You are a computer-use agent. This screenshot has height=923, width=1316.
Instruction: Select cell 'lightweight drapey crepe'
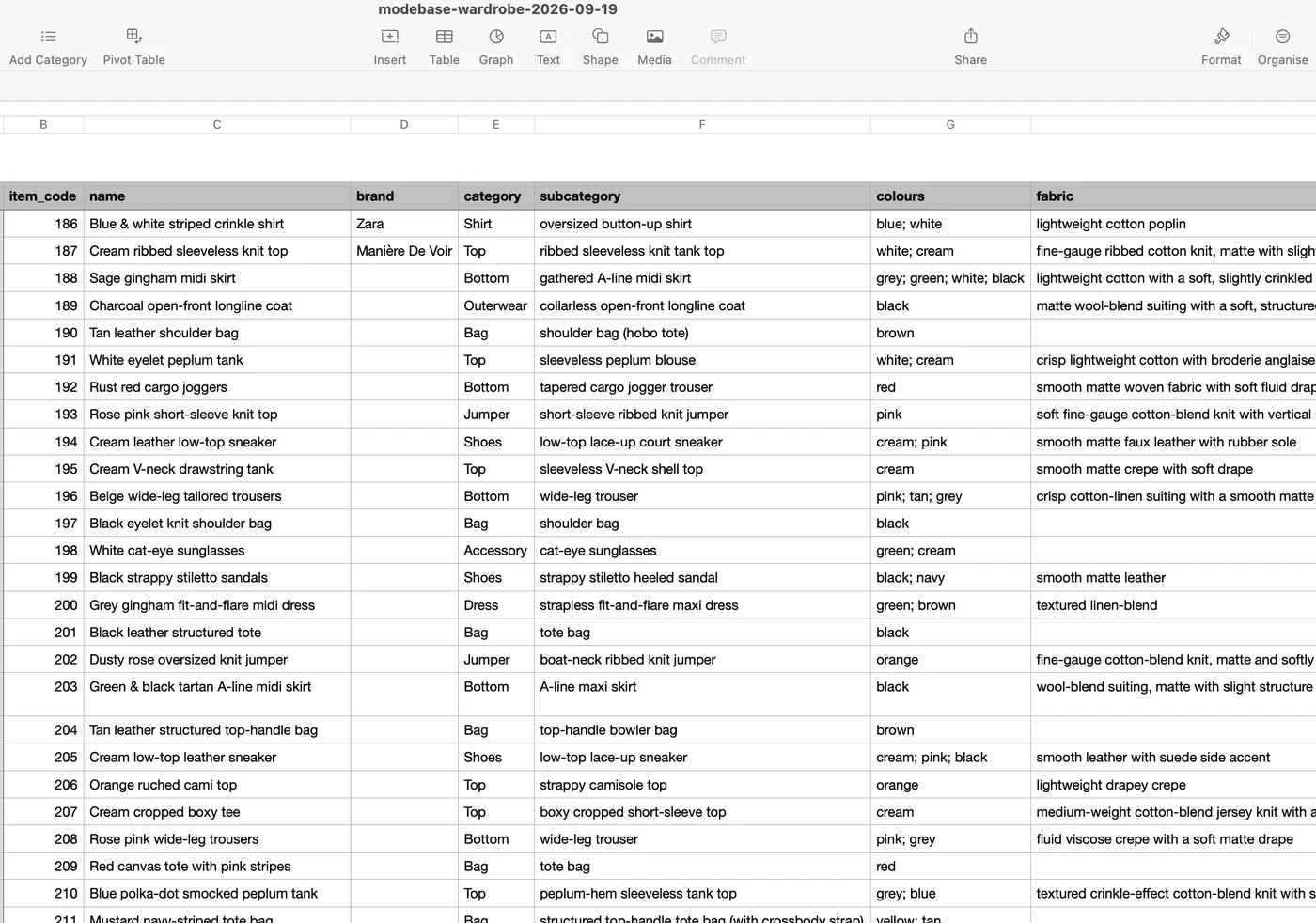tap(1173, 785)
